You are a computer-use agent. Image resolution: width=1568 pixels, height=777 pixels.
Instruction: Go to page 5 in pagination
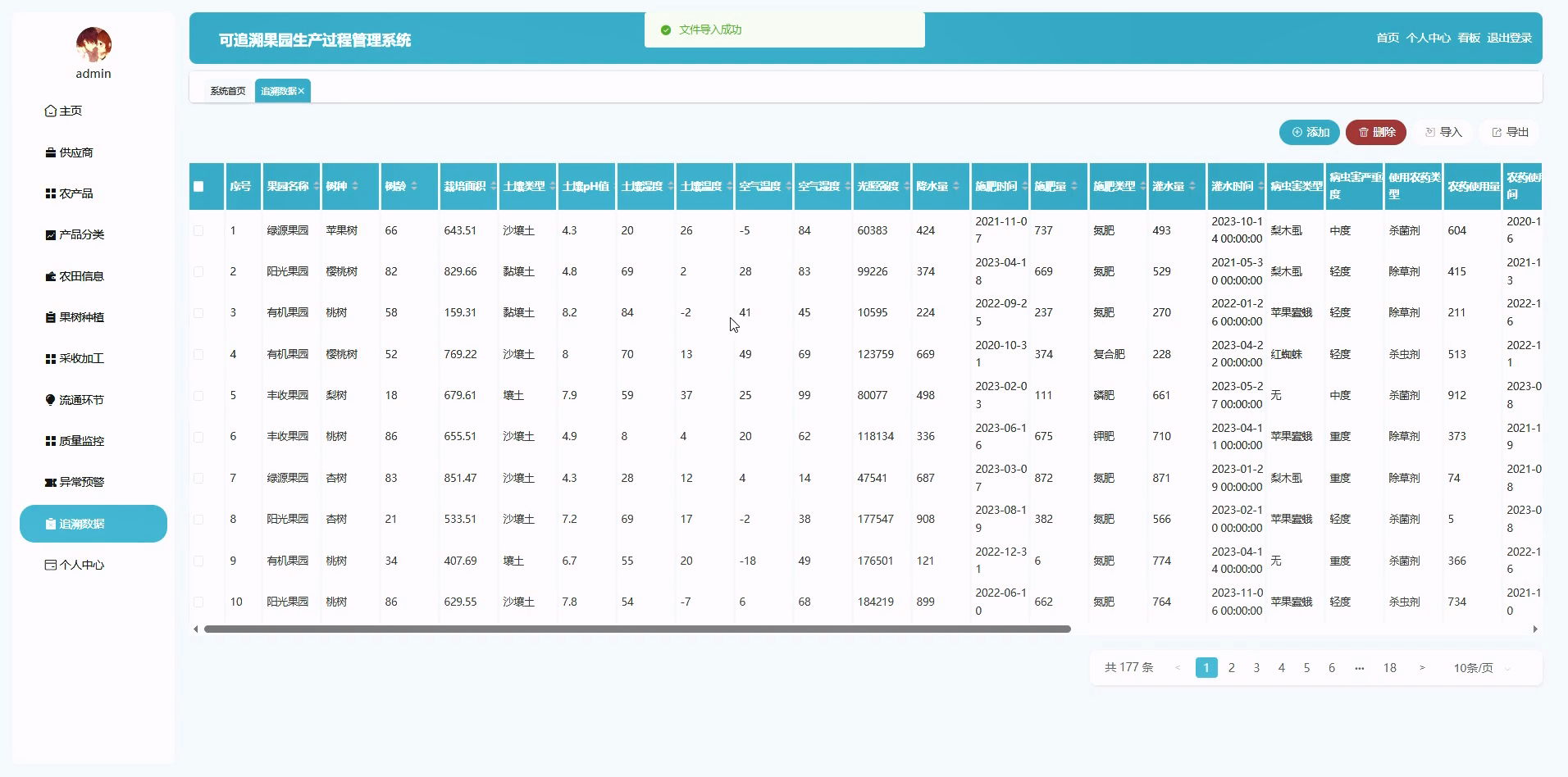(x=1306, y=668)
